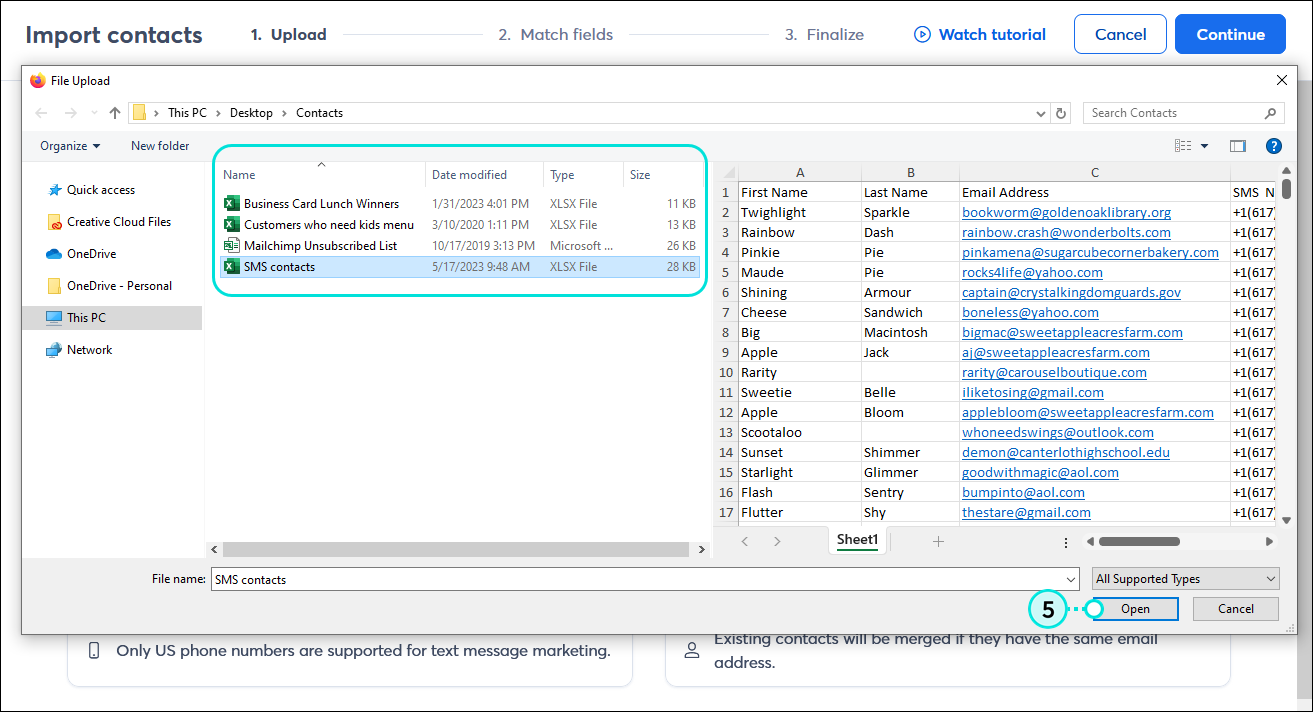Viewport: 1313px width, 712px height.
Task: Open the Organize dropdown menu
Action: (70, 146)
